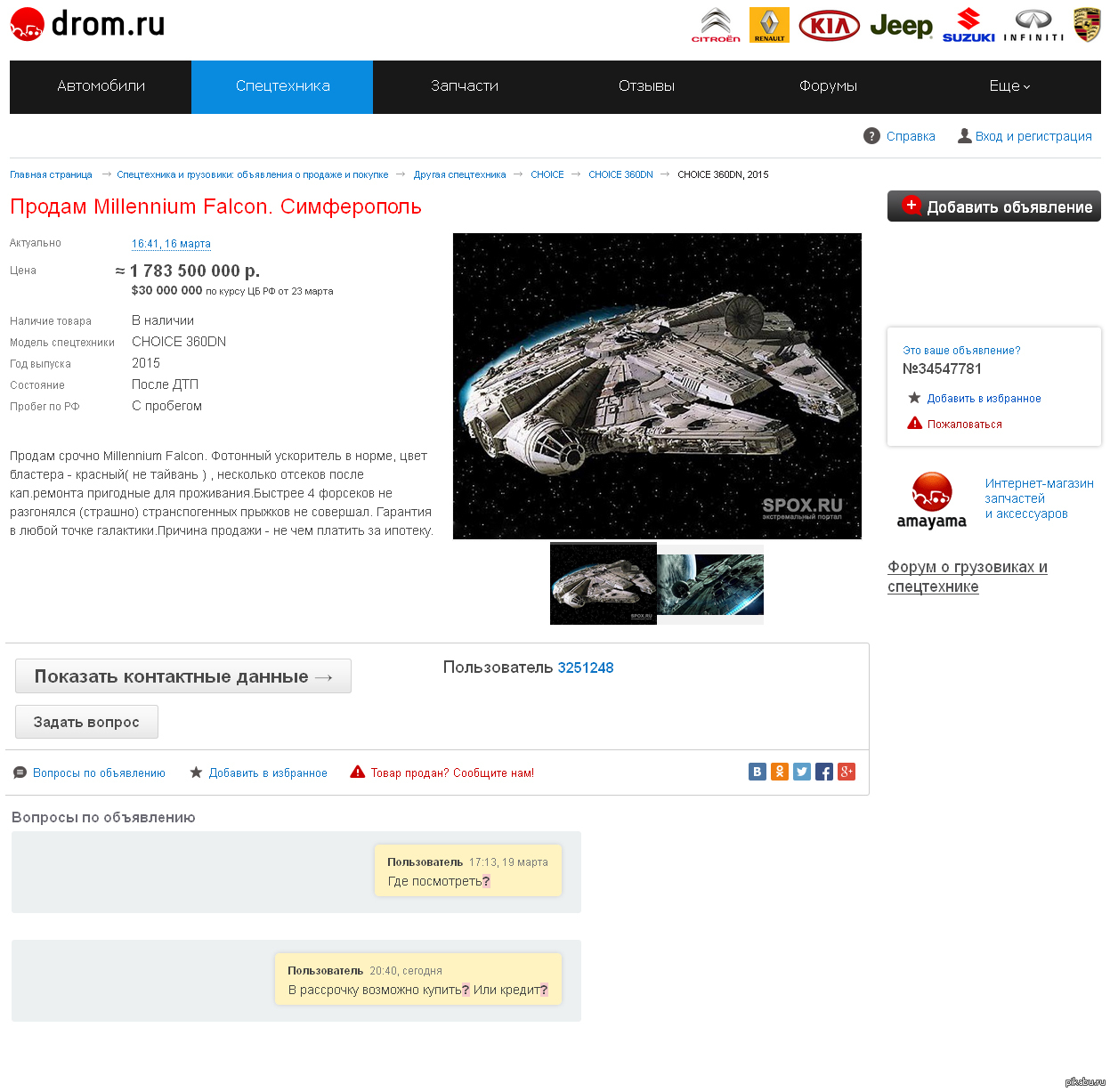Share the listing on Twitter

pos(802,772)
